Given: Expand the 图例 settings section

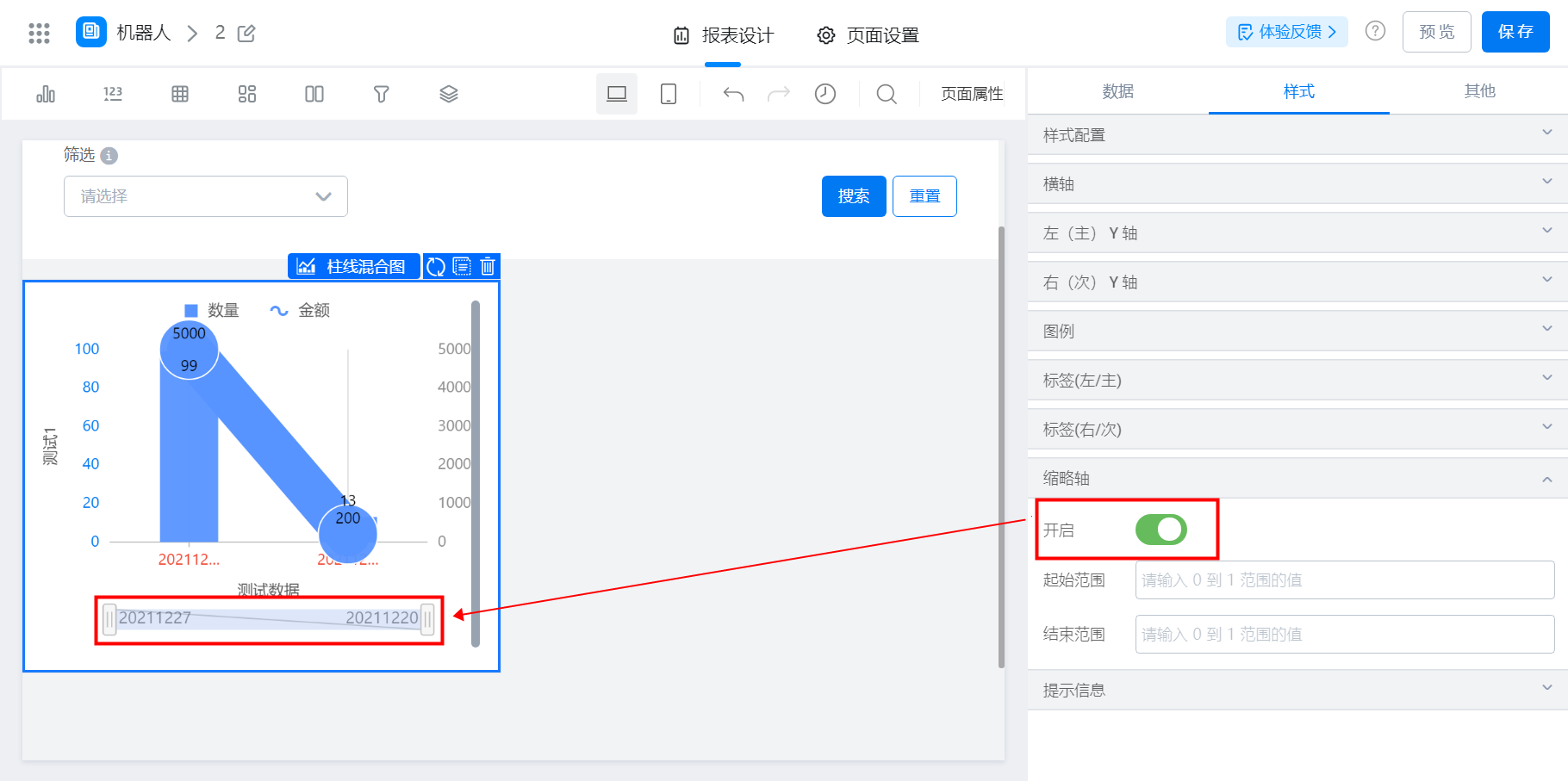Looking at the screenshot, I should (x=1297, y=331).
